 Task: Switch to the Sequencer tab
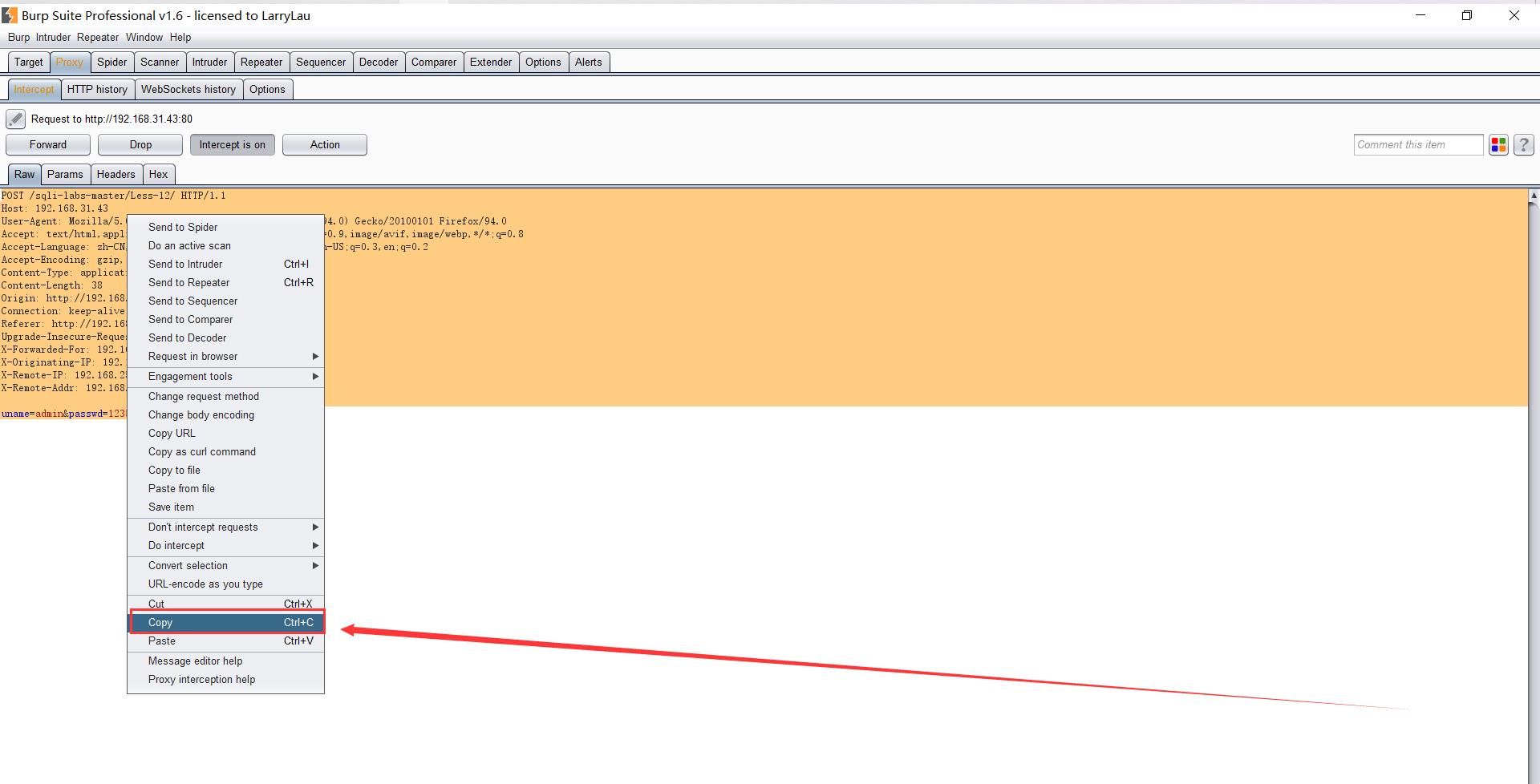tap(321, 63)
